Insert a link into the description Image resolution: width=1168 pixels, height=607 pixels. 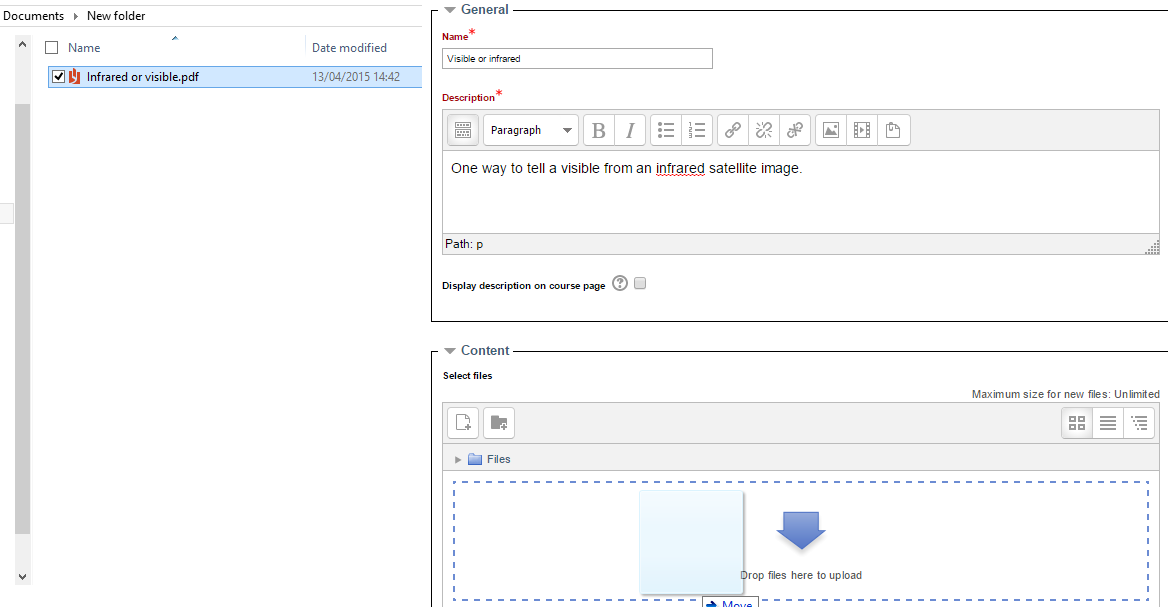(731, 130)
